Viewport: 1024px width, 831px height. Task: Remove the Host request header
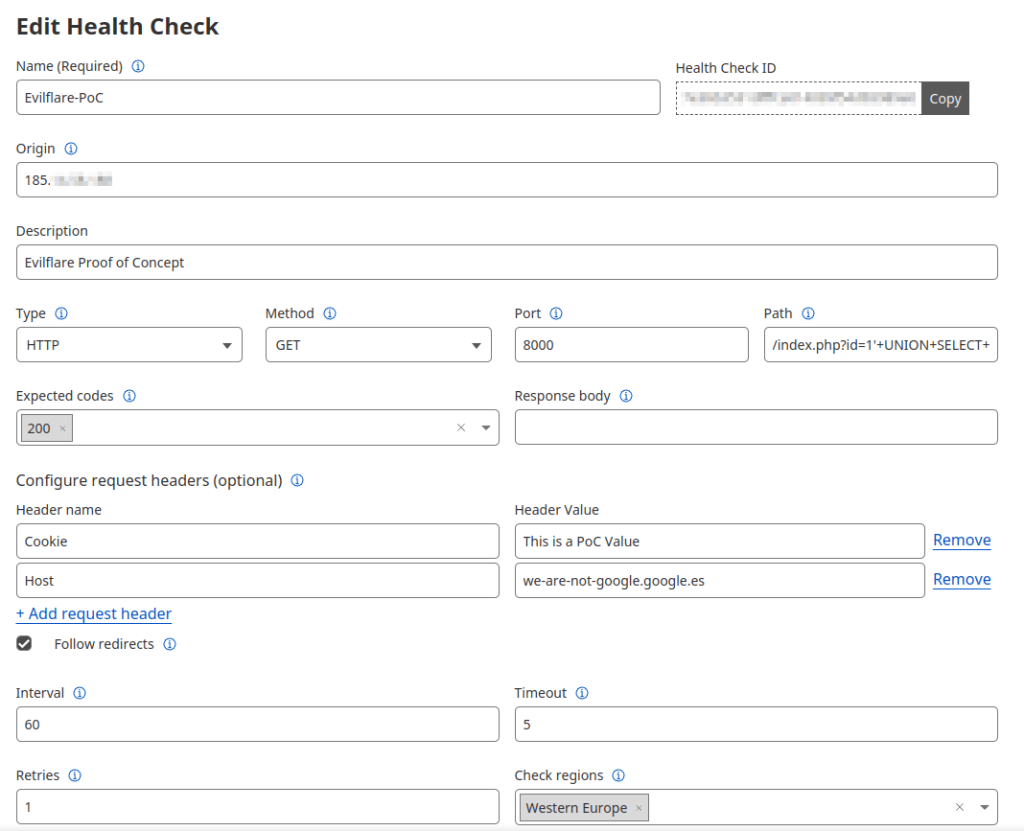(961, 580)
